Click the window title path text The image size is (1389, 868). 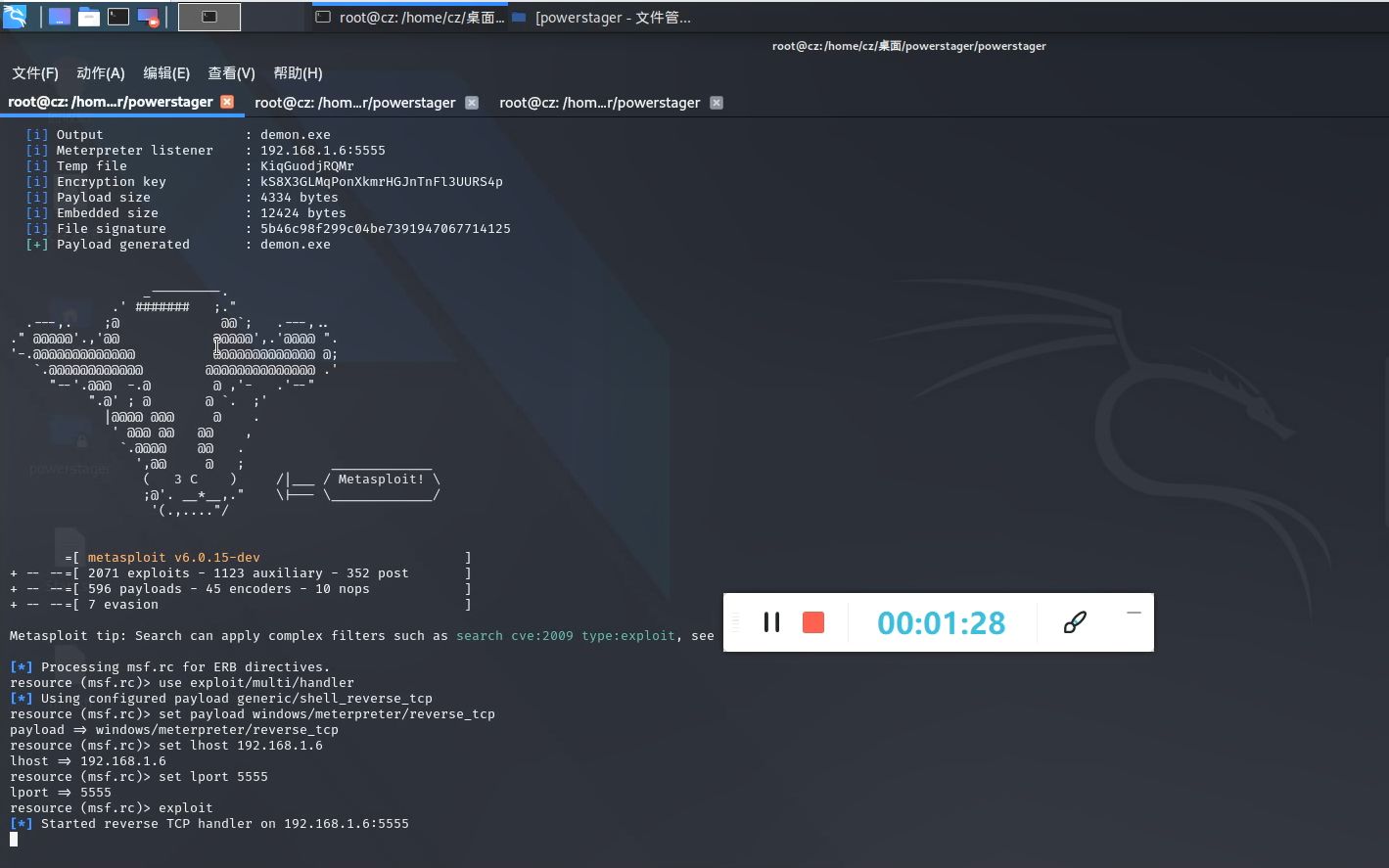909,46
